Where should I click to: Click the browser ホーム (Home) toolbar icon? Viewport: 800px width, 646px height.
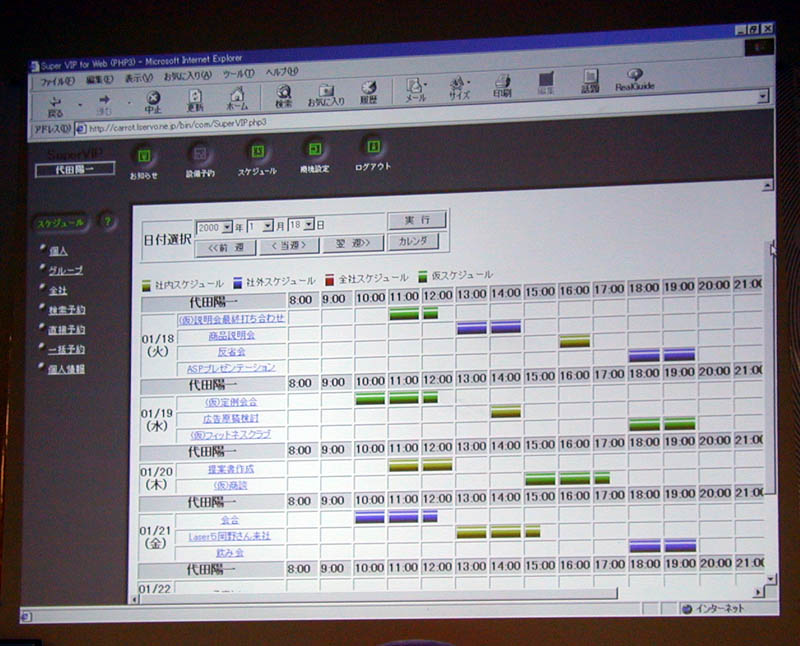237,99
